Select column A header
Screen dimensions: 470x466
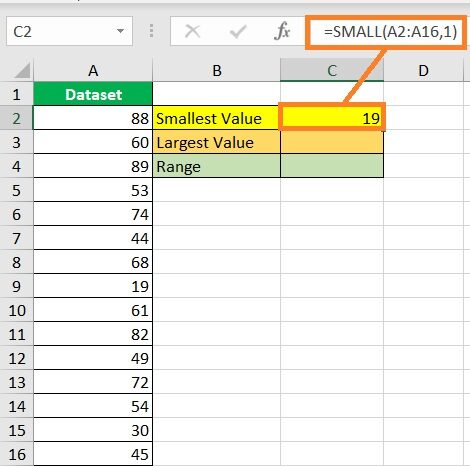tap(93, 70)
